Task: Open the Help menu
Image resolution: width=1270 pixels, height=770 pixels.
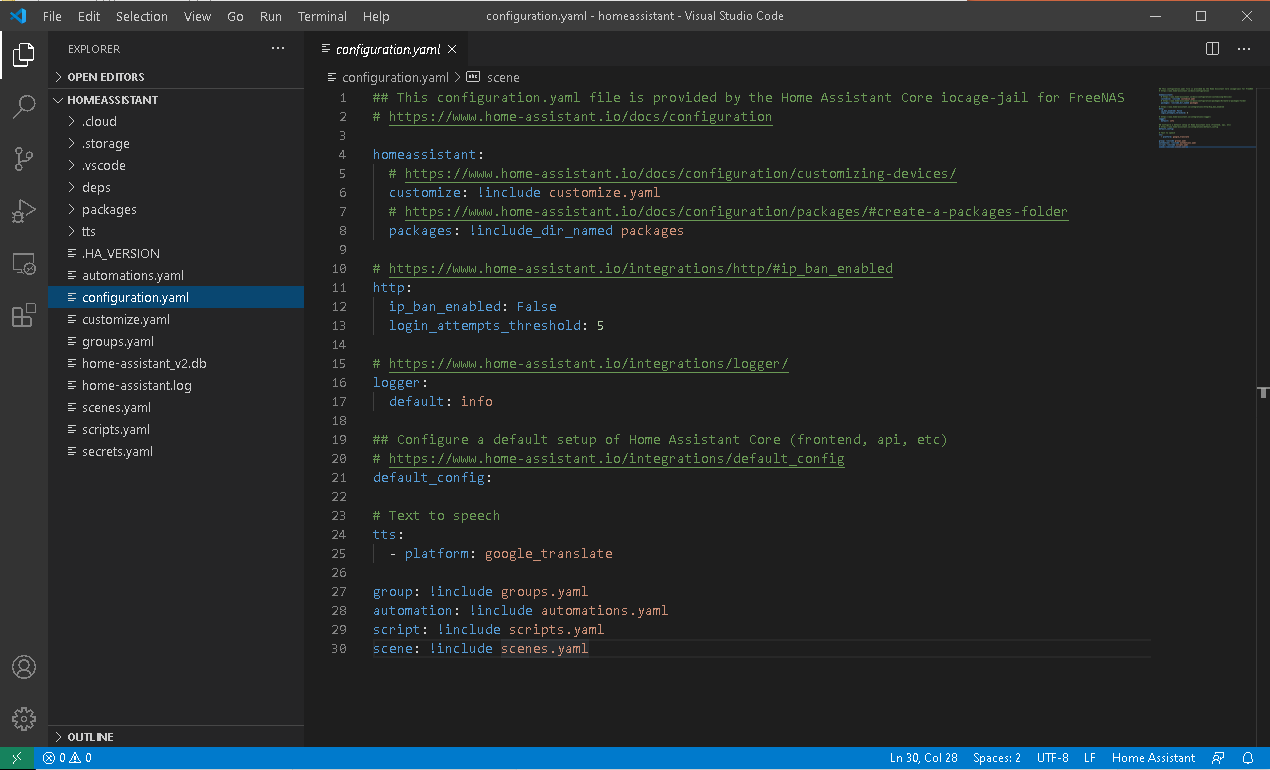Action: (x=376, y=16)
